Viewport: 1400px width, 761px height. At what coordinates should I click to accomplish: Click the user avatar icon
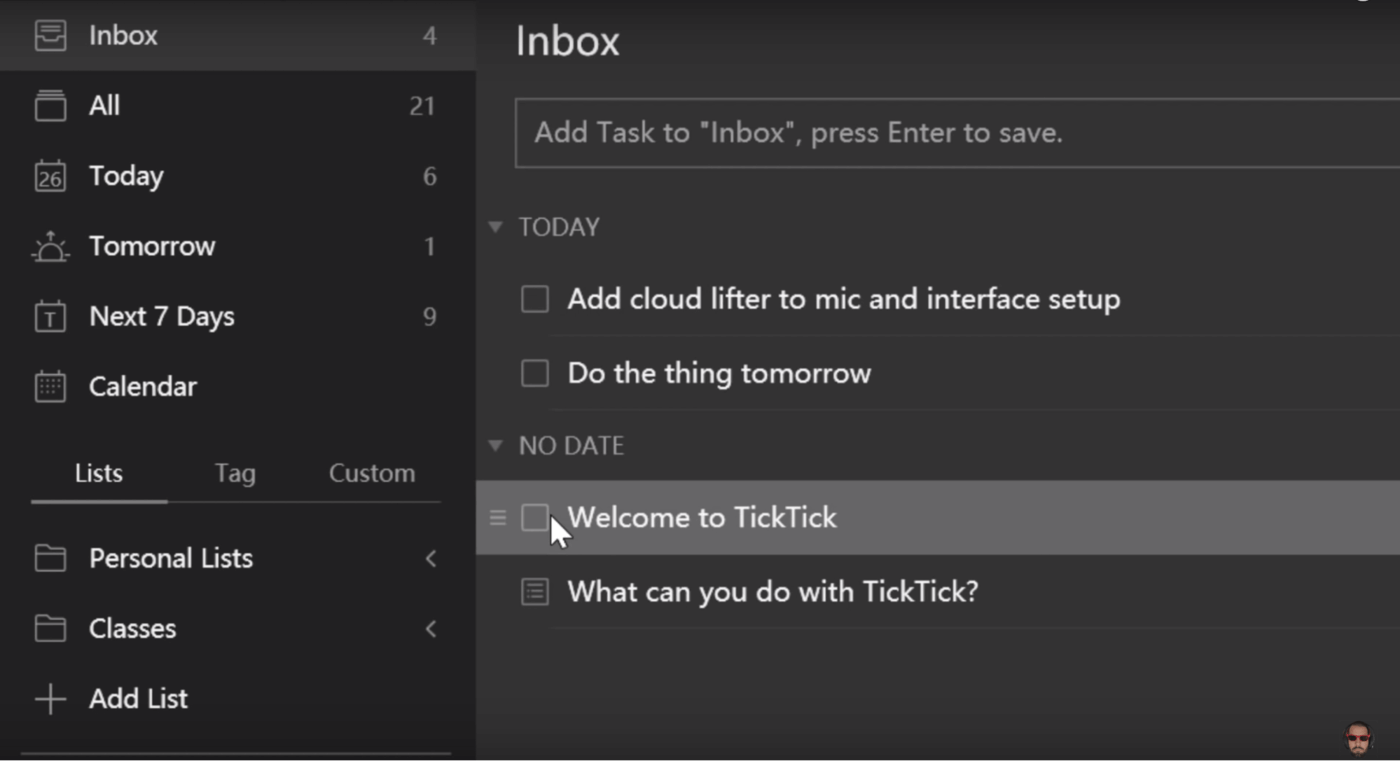click(x=1358, y=738)
